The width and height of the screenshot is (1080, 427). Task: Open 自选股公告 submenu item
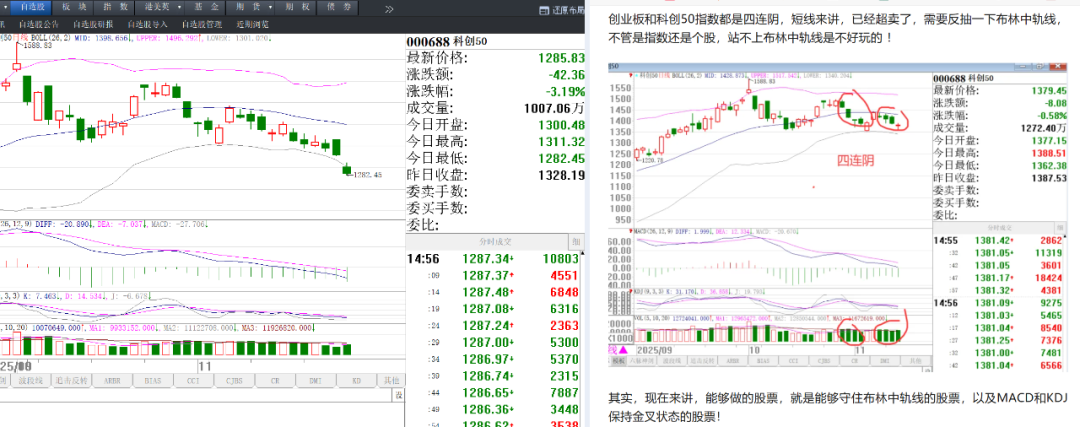pos(39,24)
